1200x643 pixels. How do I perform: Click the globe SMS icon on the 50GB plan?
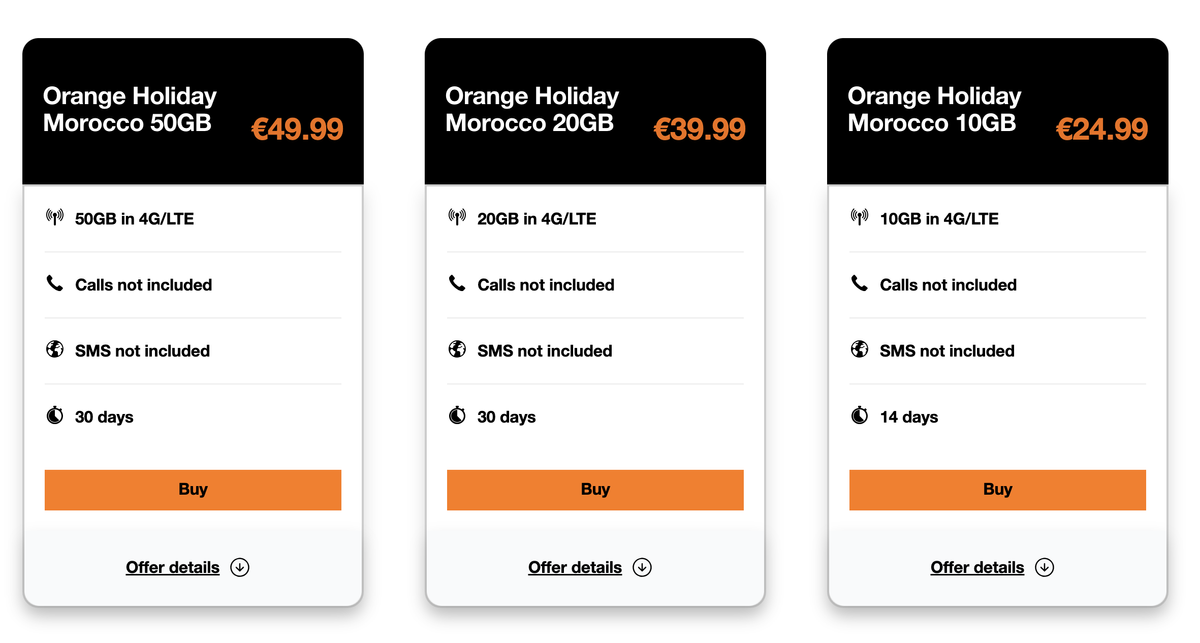click(55, 350)
